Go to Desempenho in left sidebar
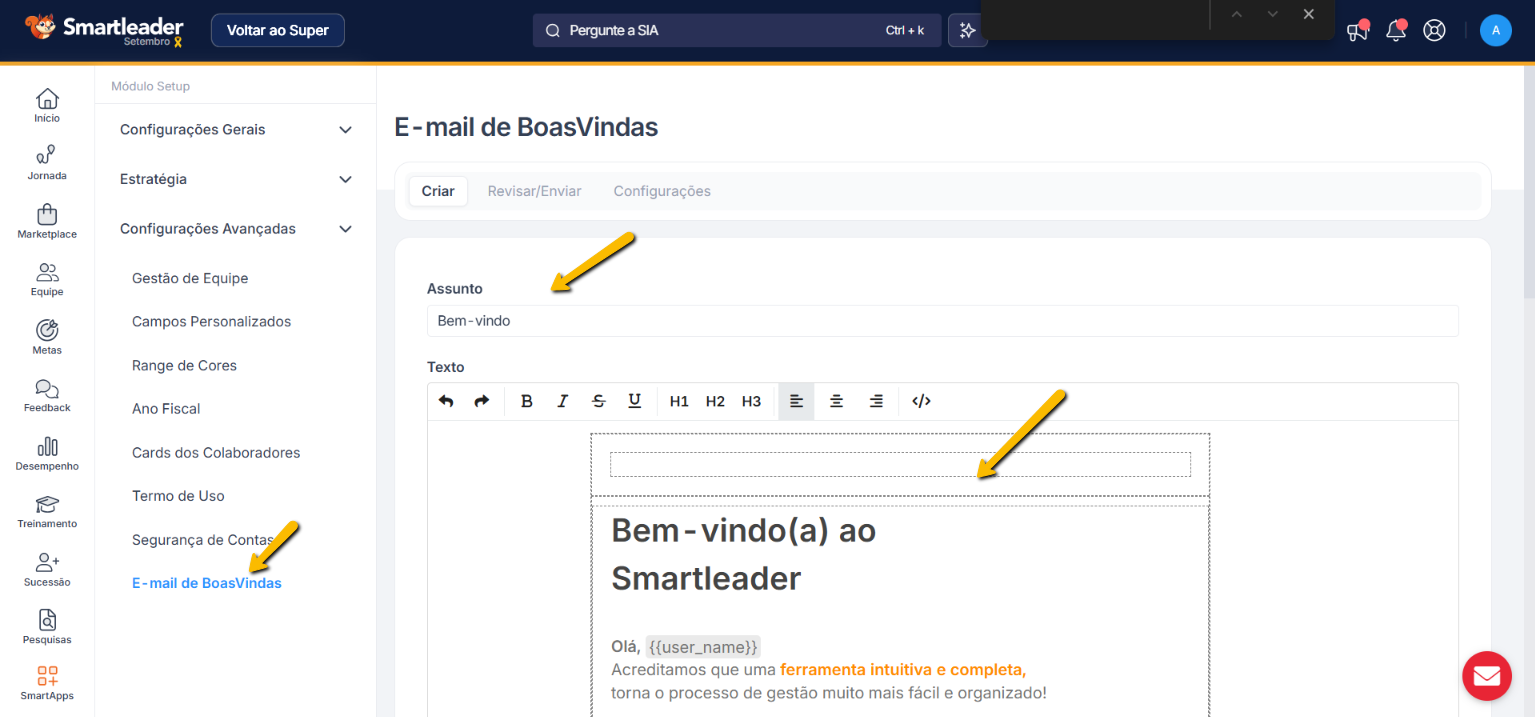This screenshot has height=717, width=1535. [x=47, y=454]
